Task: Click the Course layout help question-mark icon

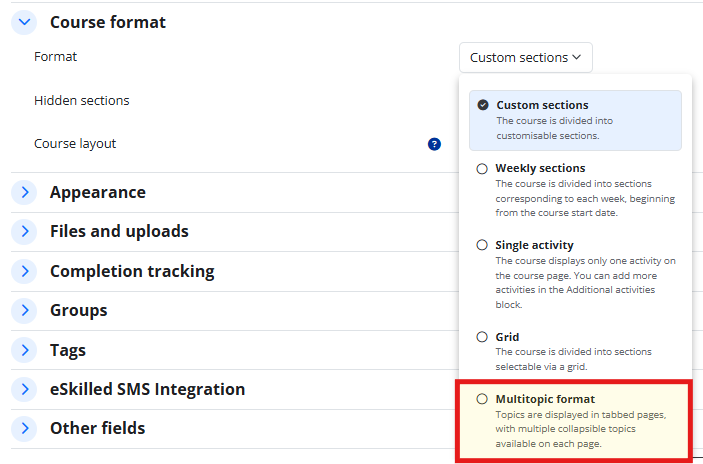Action: [x=434, y=144]
